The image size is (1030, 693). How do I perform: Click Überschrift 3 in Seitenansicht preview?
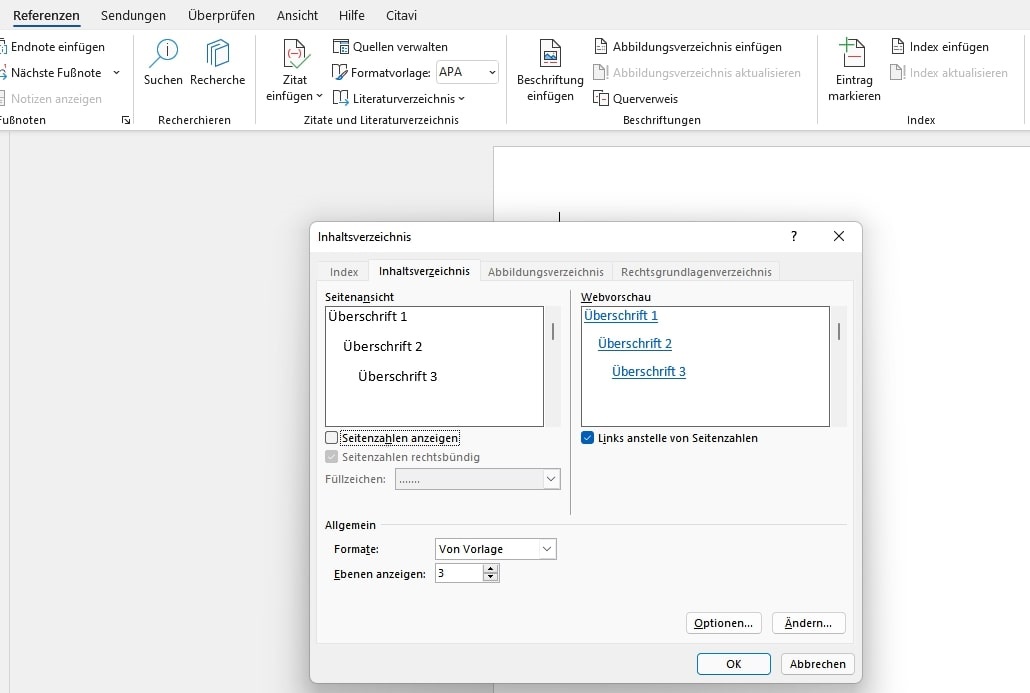pyautogui.click(x=397, y=376)
